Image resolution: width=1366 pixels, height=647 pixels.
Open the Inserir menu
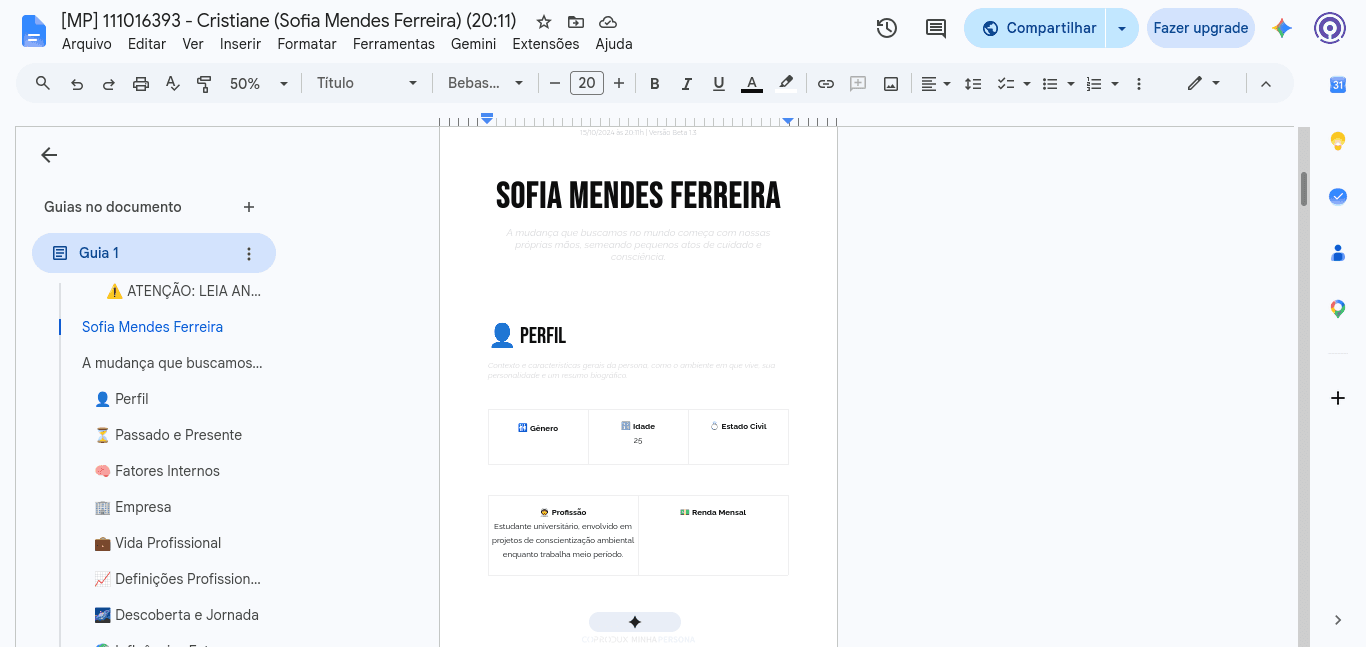240,44
